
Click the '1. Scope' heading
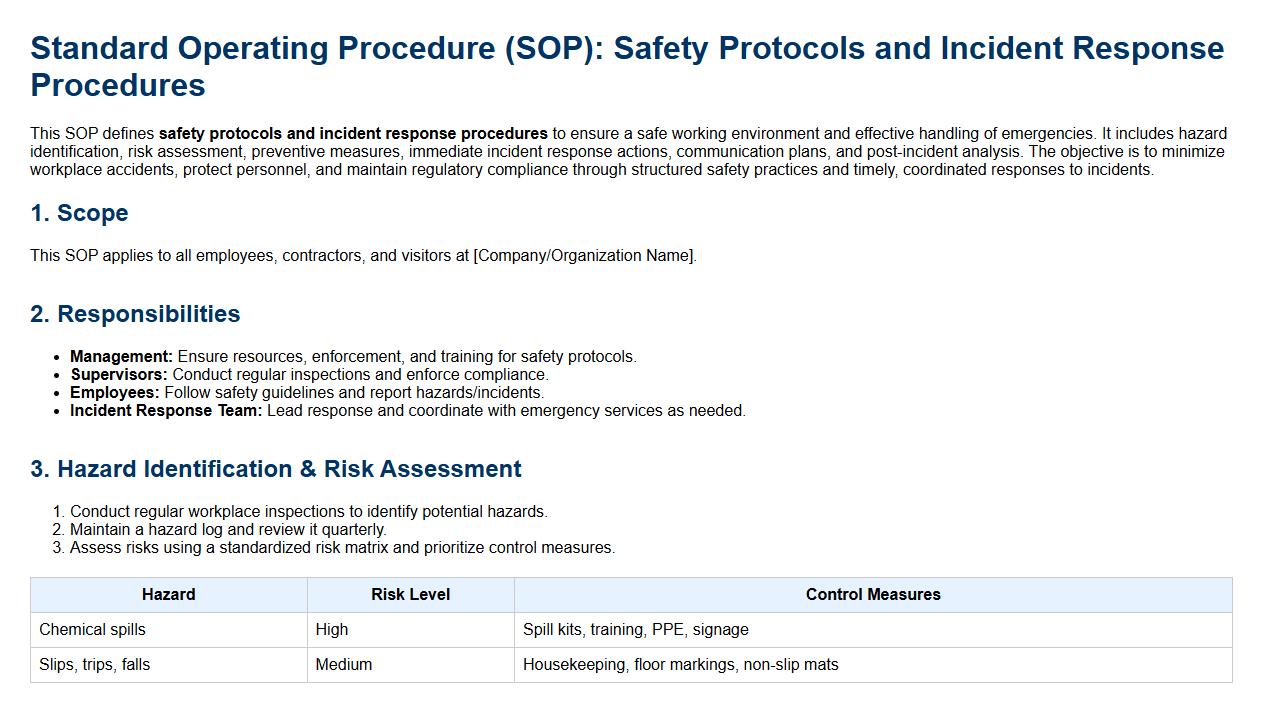[x=79, y=213]
